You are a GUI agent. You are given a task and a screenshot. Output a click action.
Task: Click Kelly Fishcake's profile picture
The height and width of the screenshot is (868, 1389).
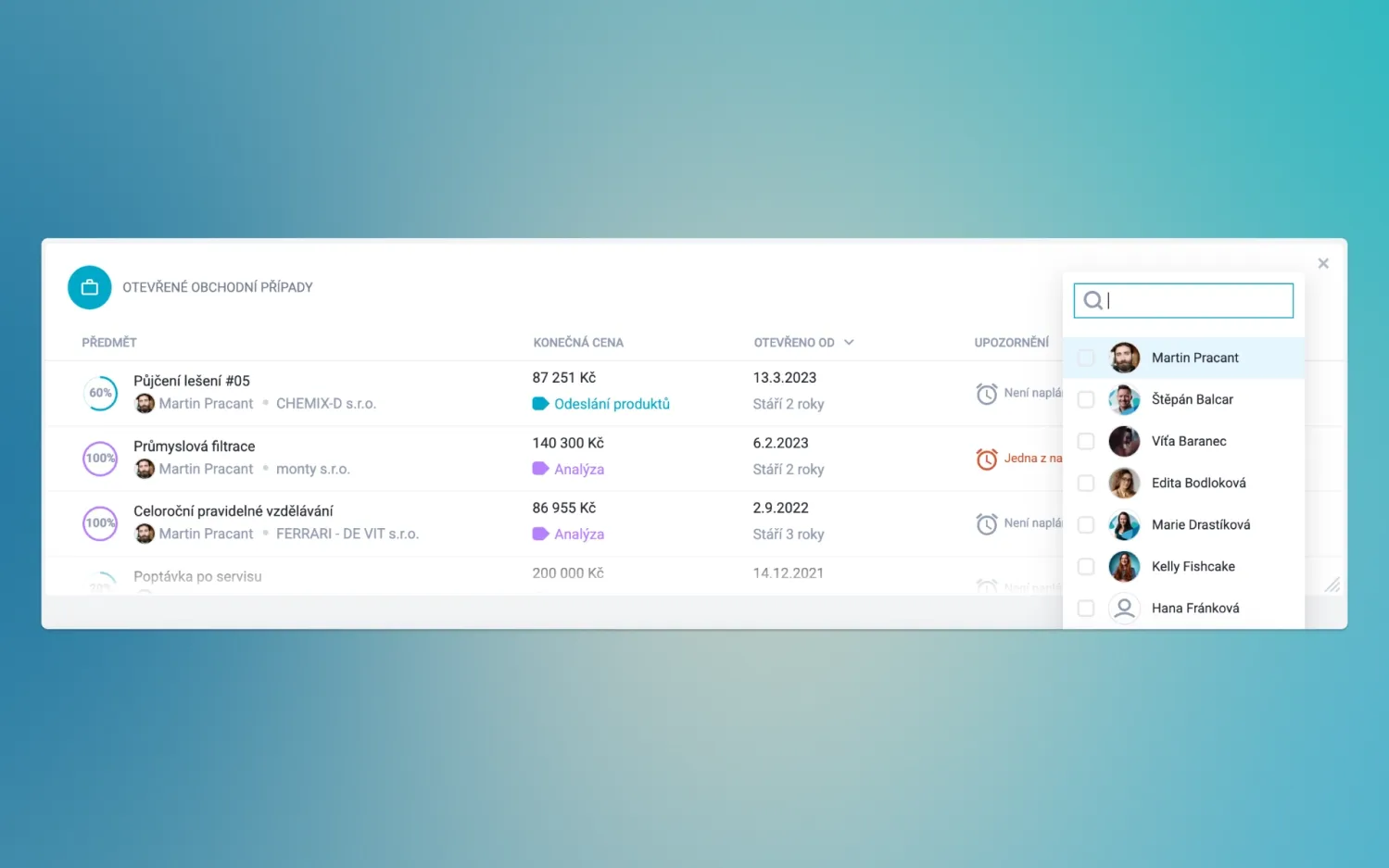pos(1124,566)
